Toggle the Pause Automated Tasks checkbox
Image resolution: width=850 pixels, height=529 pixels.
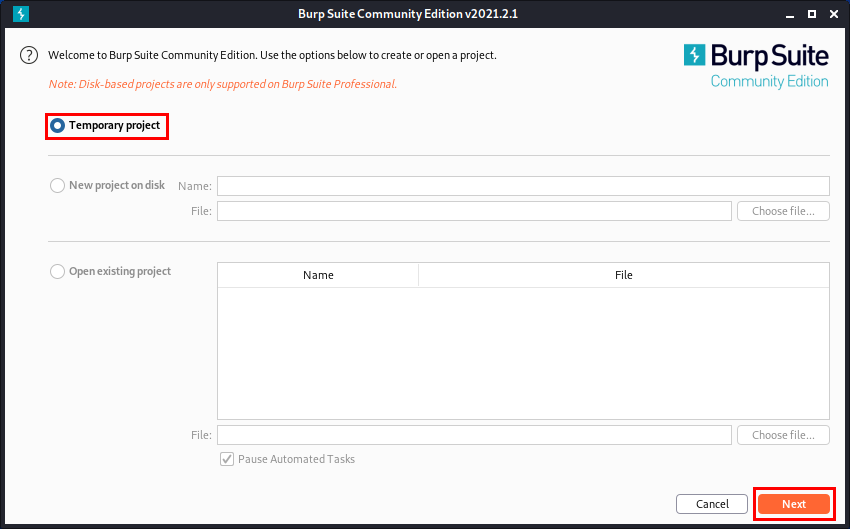coord(227,459)
